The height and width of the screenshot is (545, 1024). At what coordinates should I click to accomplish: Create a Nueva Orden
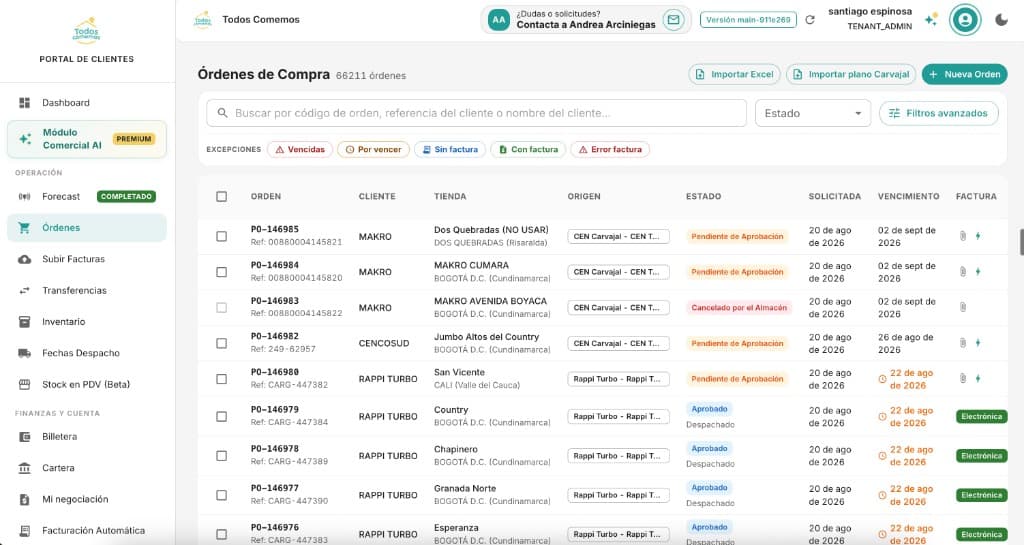click(965, 74)
